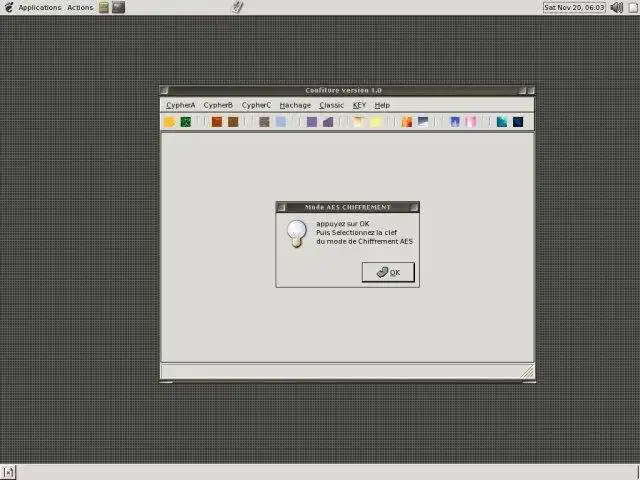Screen dimensions: 640x480
Task: Click the pale yellow toolbar icon
Action: pos(376,122)
